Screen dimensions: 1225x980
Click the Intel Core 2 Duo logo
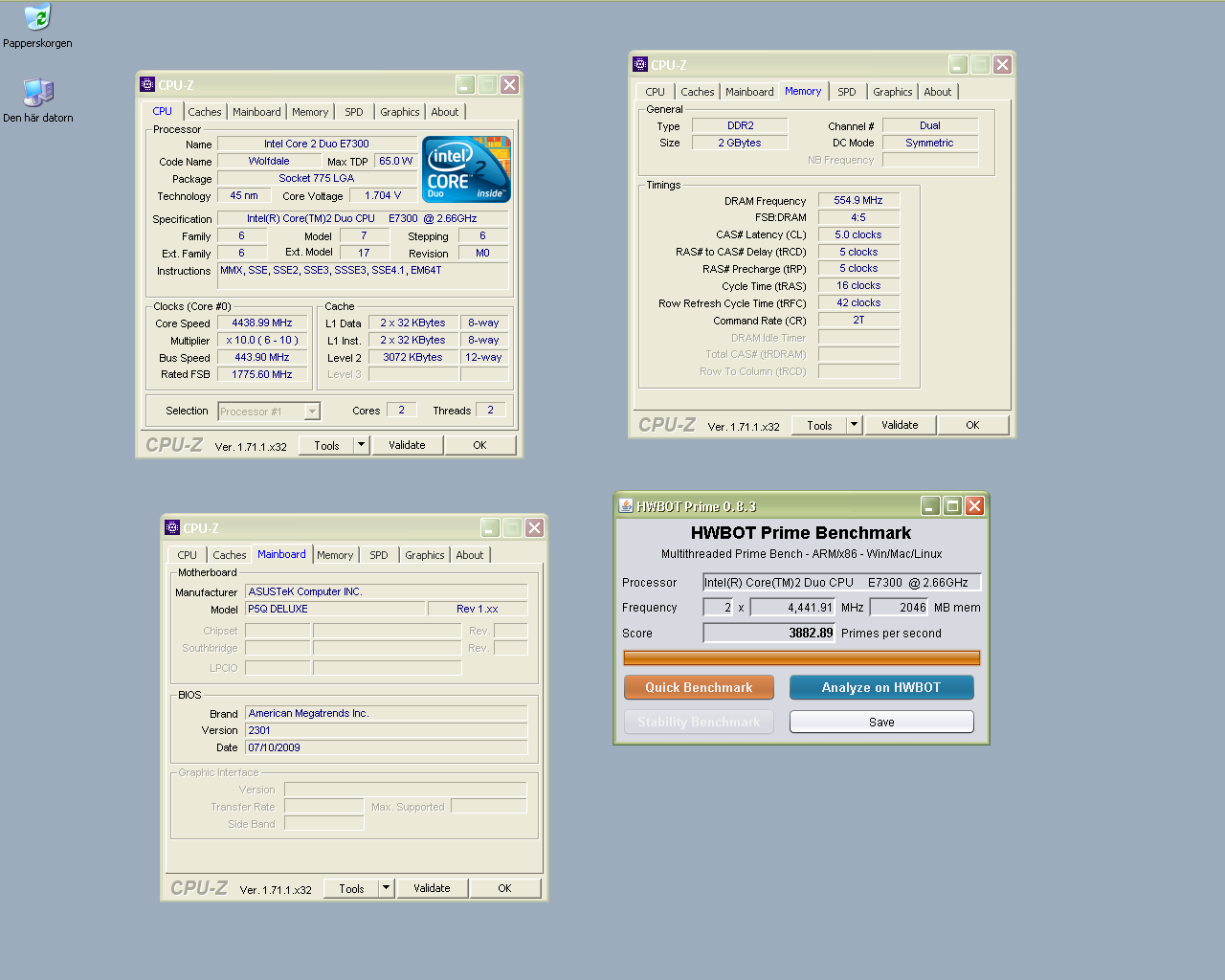(x=467, y=169)
